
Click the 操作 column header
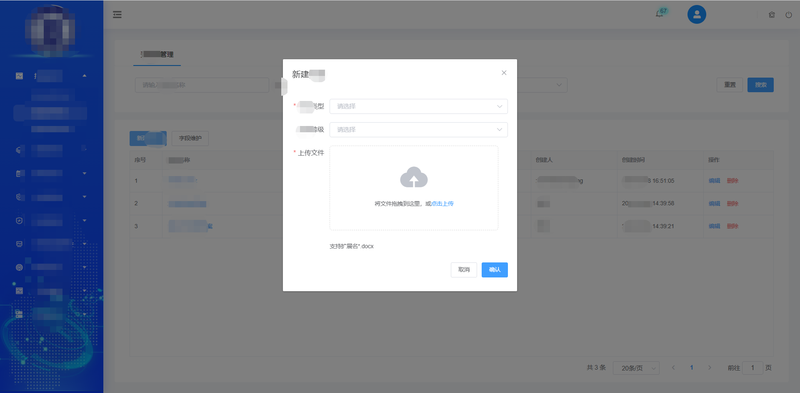714,160
